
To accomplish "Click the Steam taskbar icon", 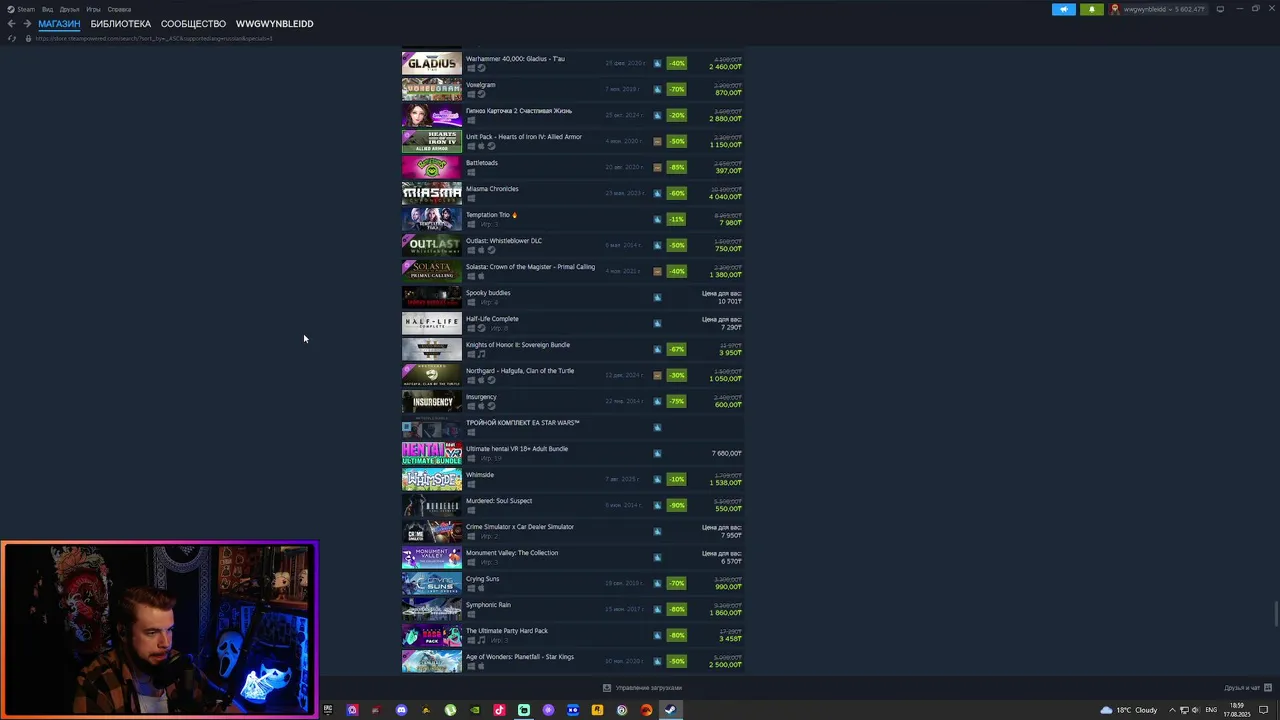I will tap(670, 710).
